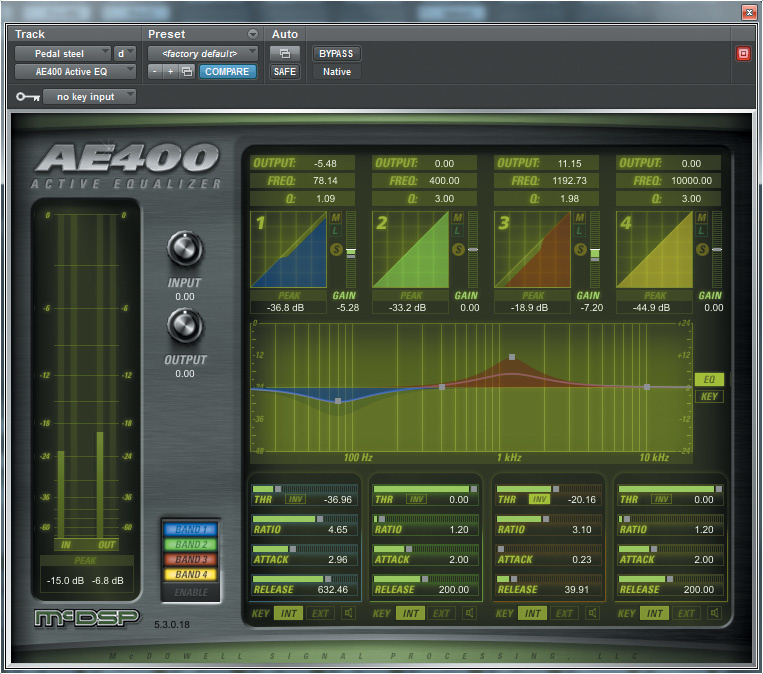Set band 2 key to EXT

[x=441, y=613]
